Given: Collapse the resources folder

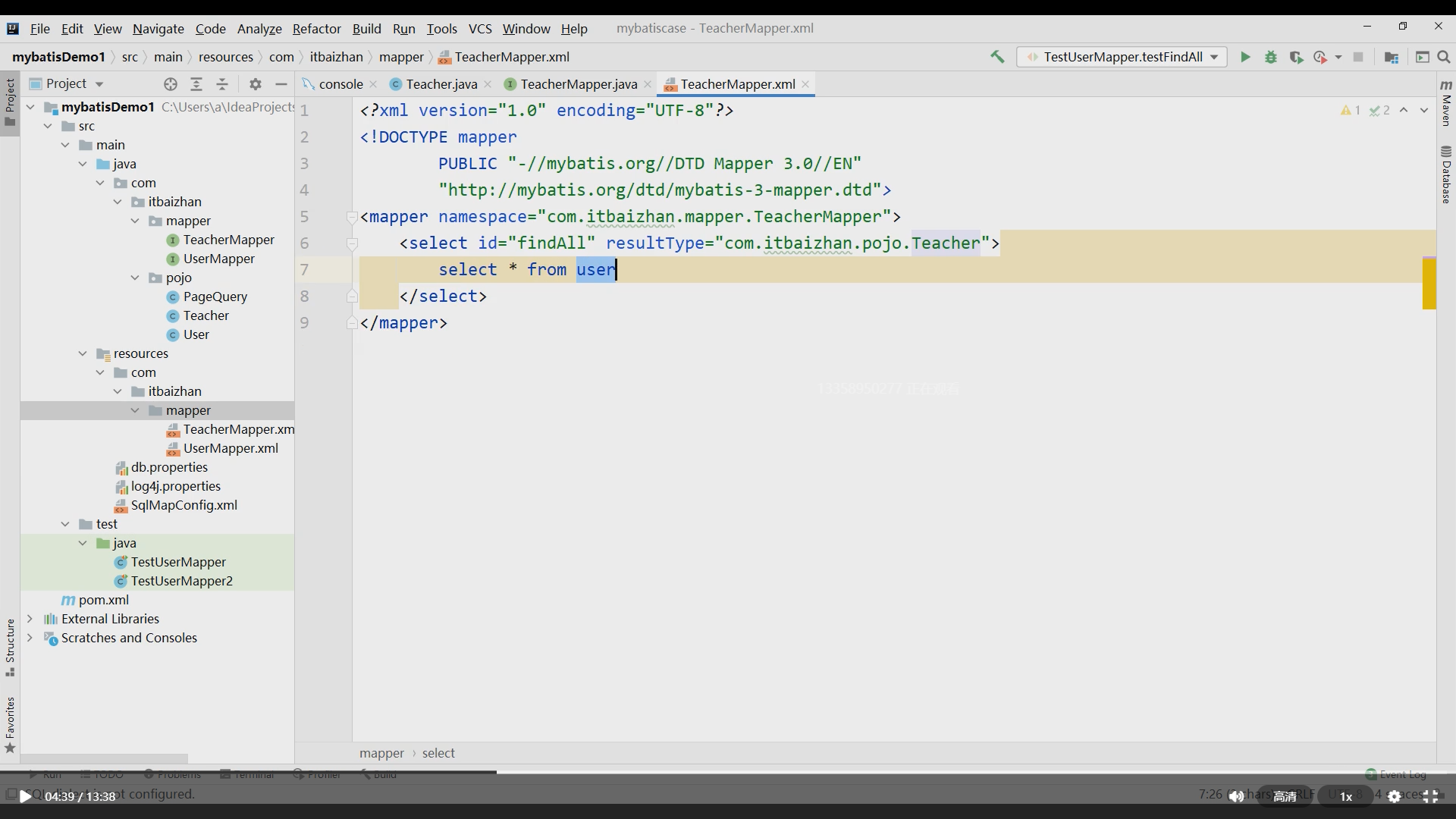Looking at the screenshot, I should coord(83,353).
